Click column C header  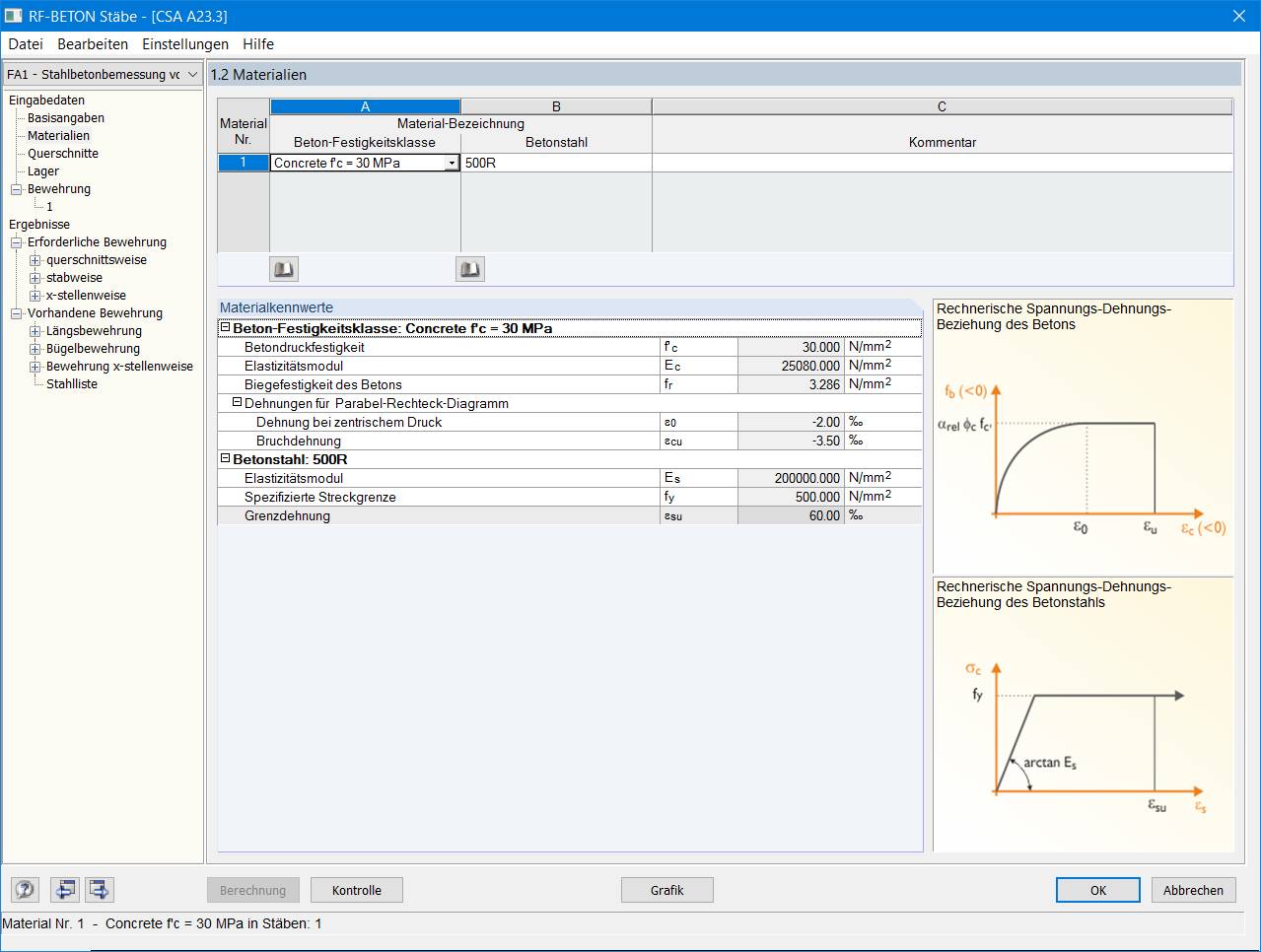[x=943, y=106]
